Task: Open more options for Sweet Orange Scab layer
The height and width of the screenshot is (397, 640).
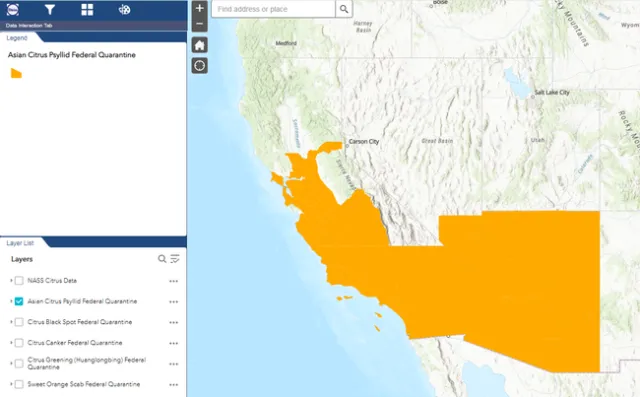Action: (x=173, y=385)
